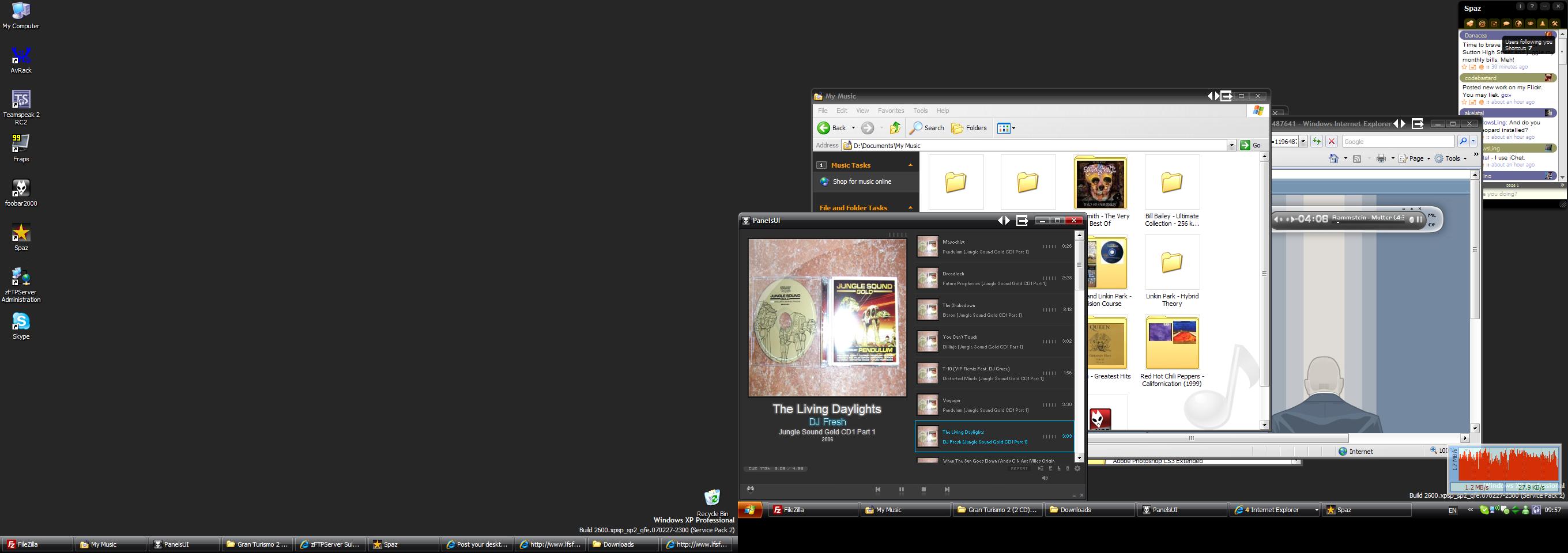Click the Internet Explorer Refresh button
Viewport: 1568px width, 553px height.
pos(1317,142)
